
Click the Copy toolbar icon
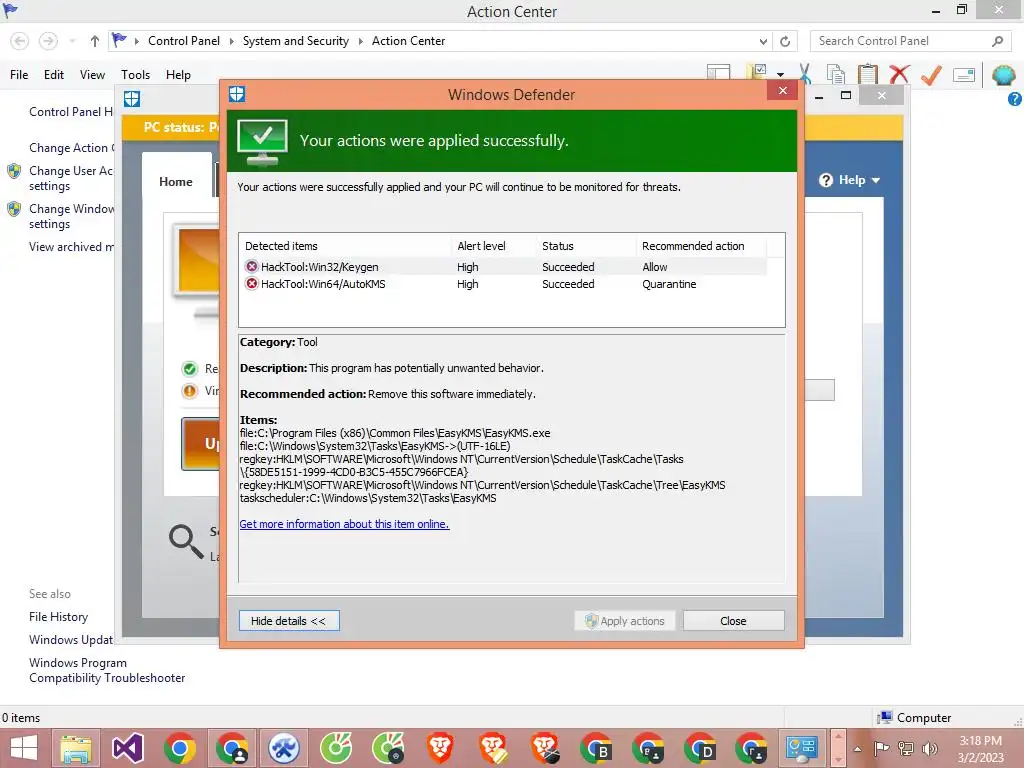[x=835, y=74]
